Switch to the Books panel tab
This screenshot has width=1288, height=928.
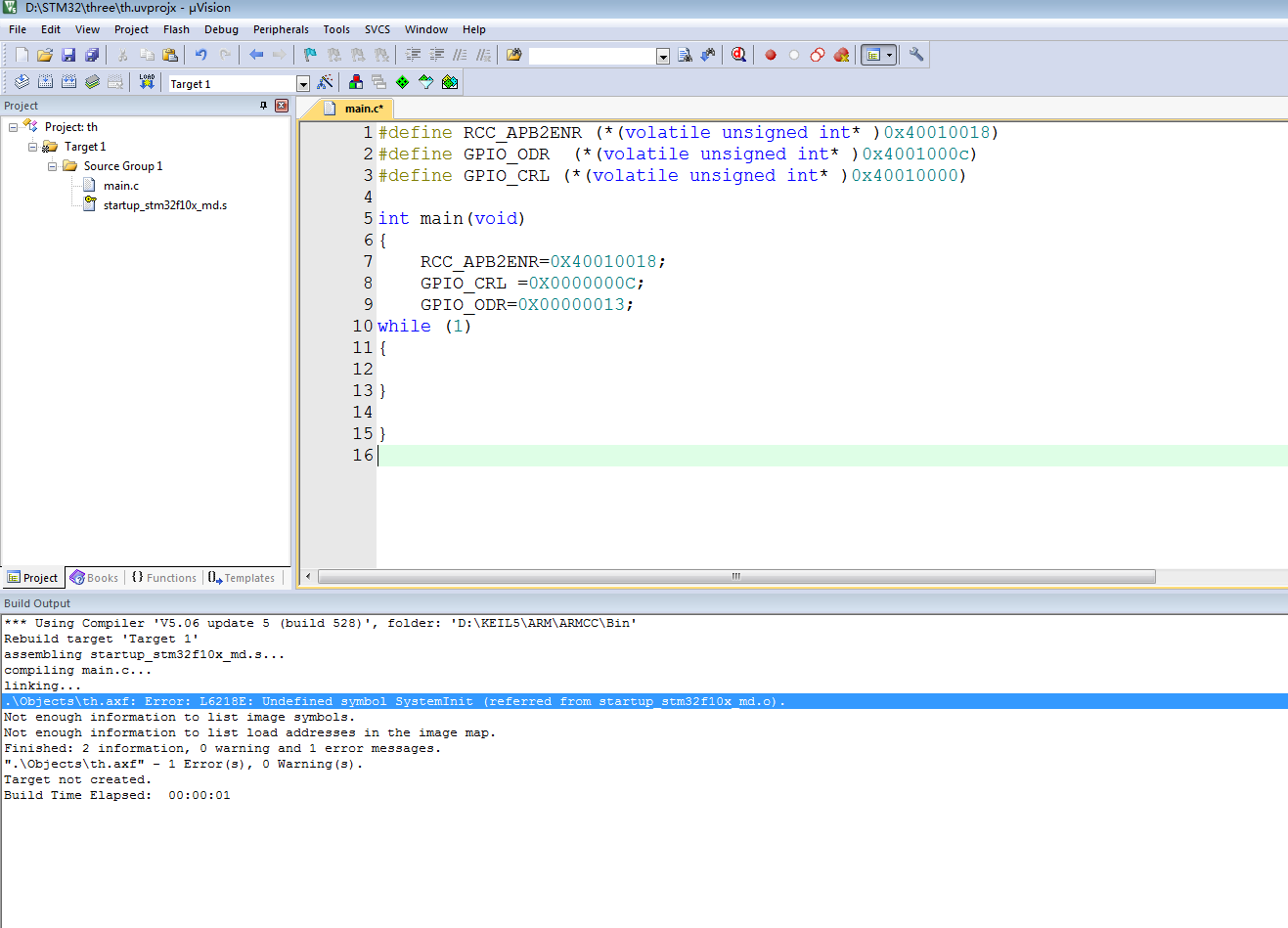point(94,578)
